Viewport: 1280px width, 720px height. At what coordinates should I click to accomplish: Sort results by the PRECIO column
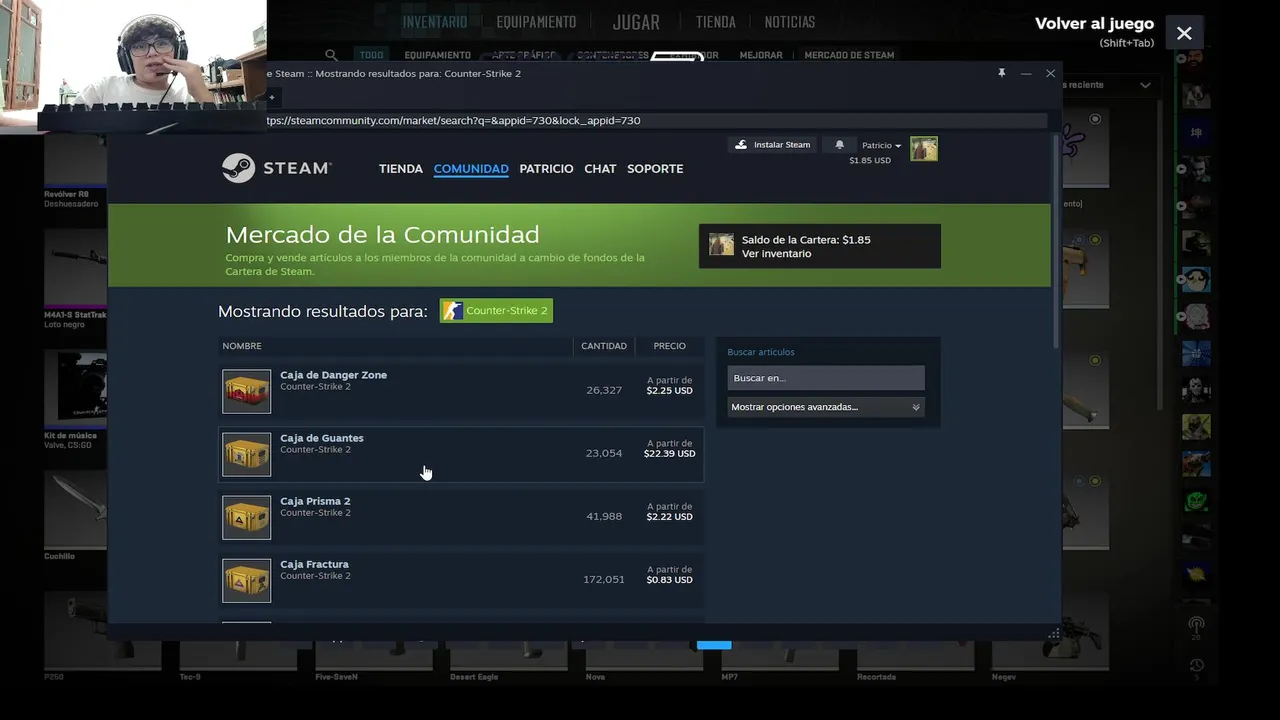tap(670, 346)
